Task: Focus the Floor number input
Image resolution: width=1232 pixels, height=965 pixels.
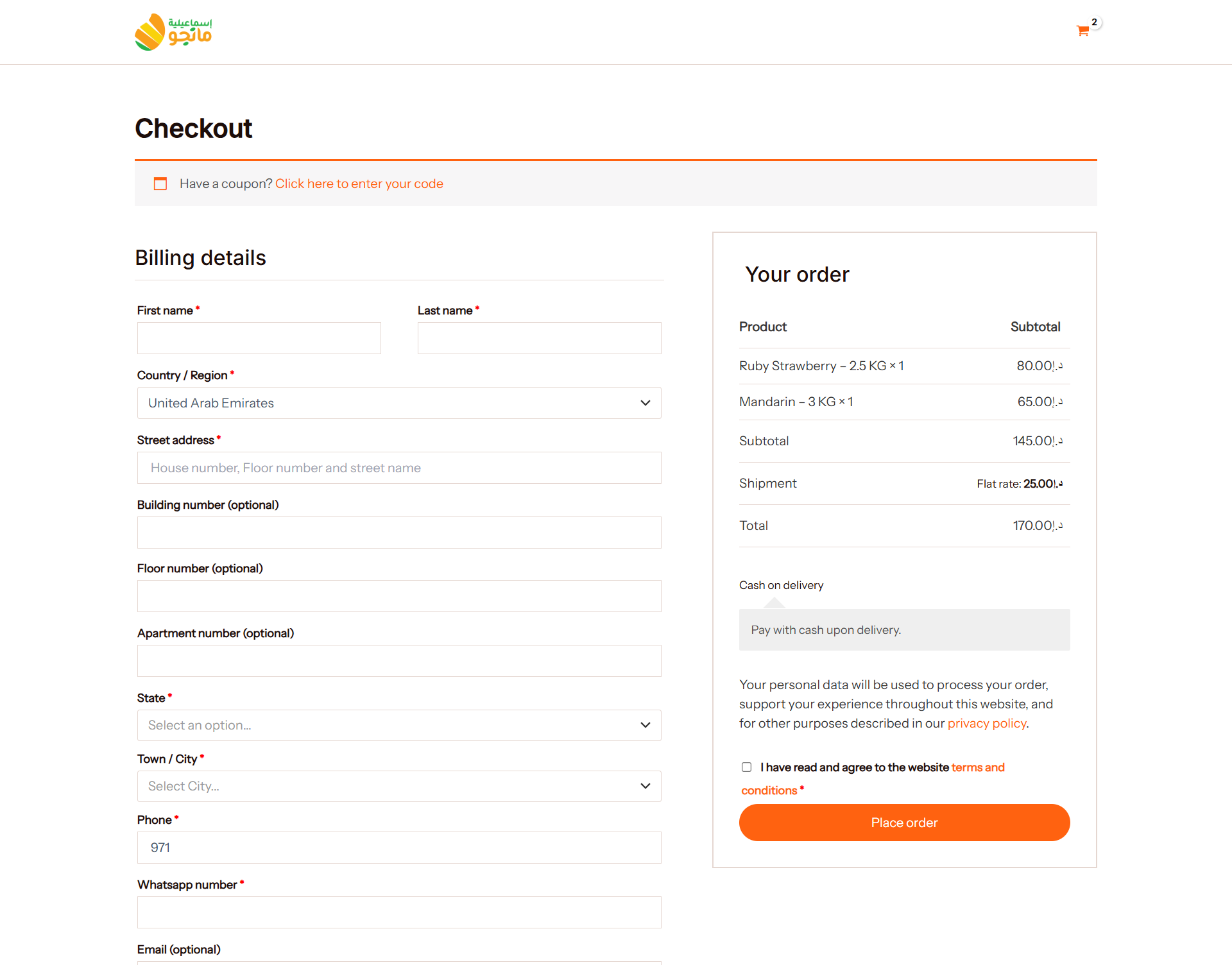Action: coord(398,596)
